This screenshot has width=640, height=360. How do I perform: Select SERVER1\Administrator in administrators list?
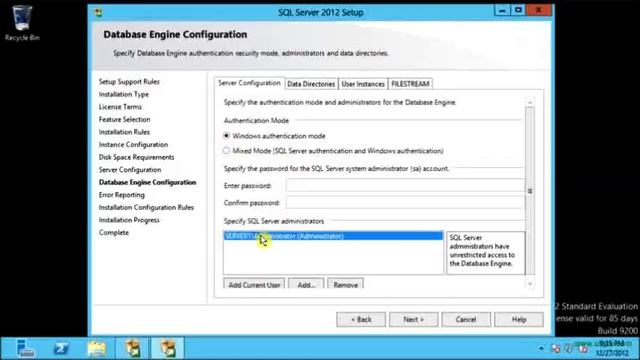click(x=333, y=236)
